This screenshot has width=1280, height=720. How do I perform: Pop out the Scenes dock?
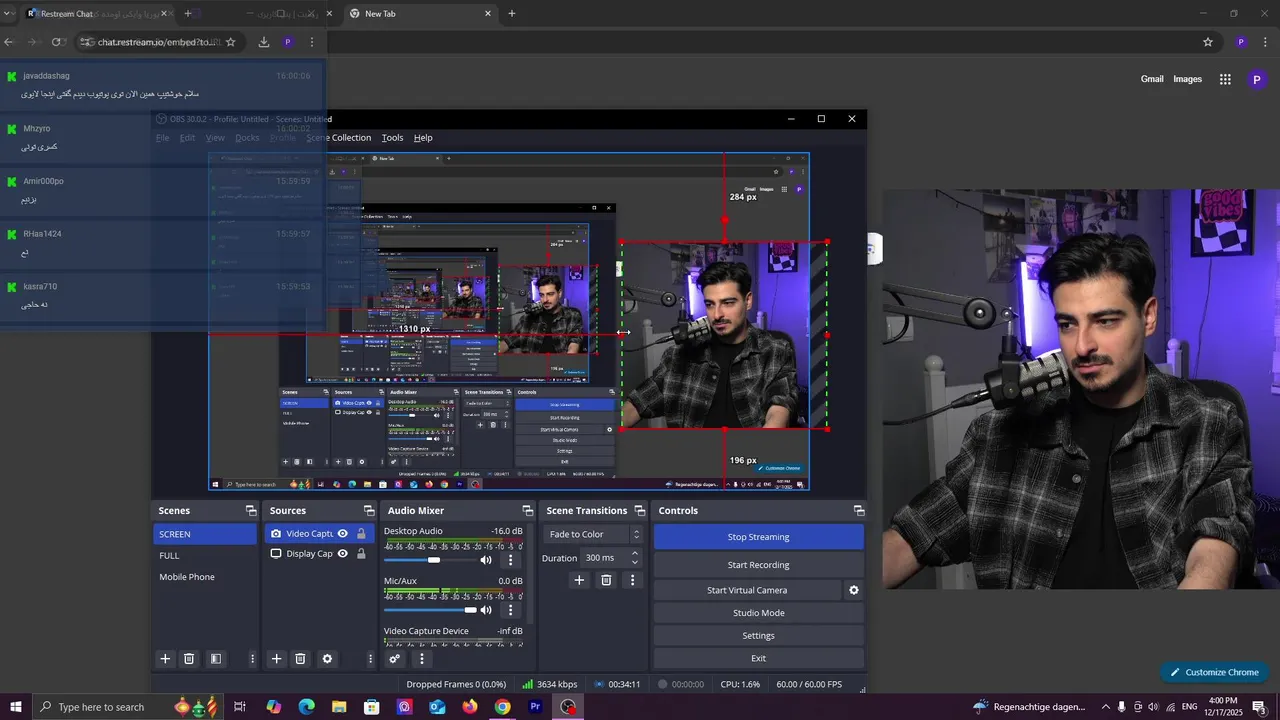(250, 511)
